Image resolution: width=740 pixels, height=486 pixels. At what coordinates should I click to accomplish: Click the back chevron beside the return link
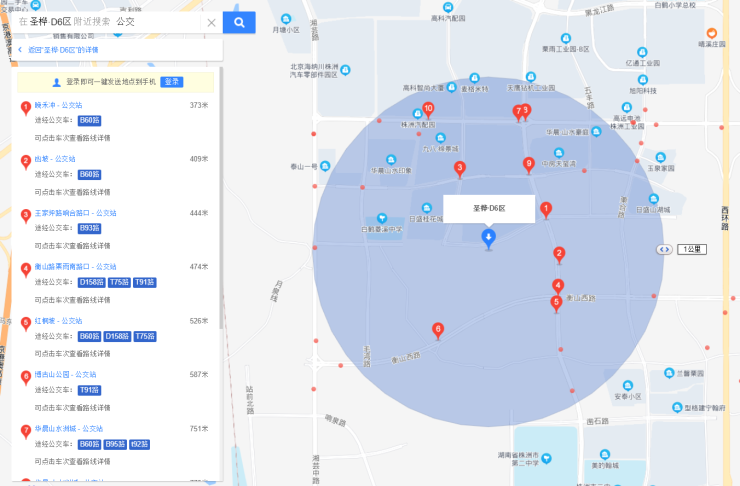20,50
